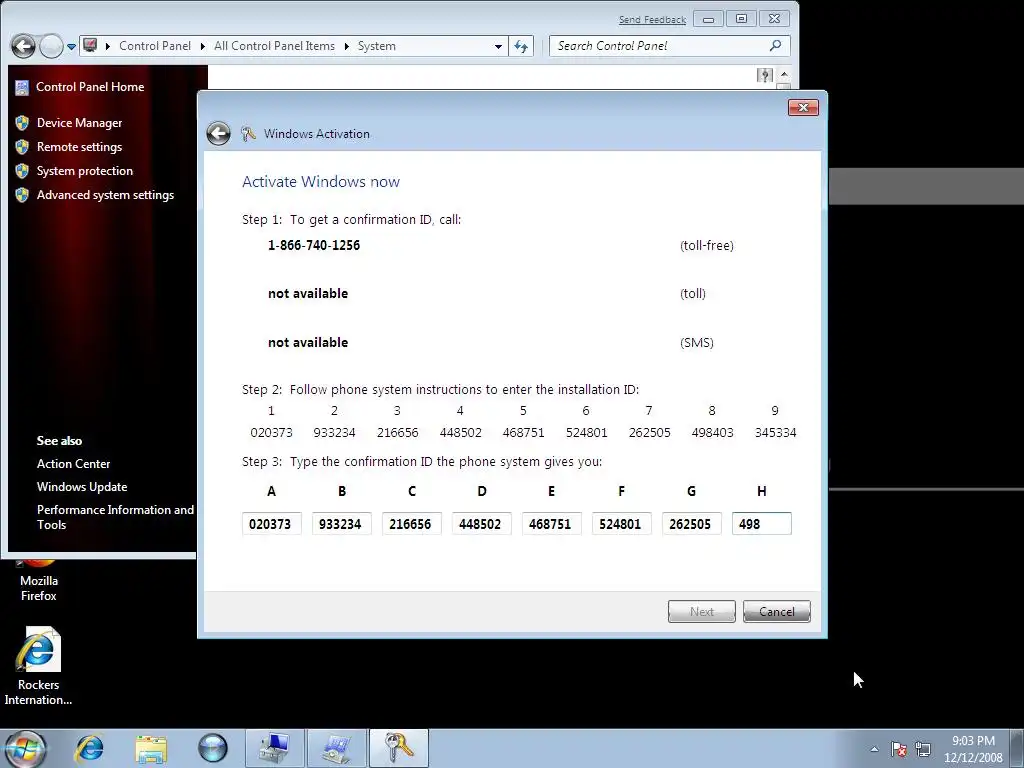Click confirmation ID field G
The width and height of the screenshot is (1024, 768).
[692, 524]
